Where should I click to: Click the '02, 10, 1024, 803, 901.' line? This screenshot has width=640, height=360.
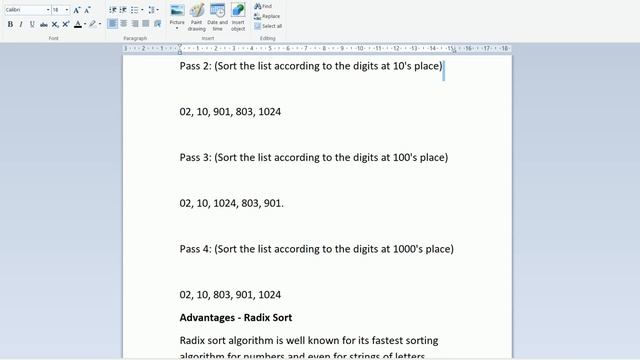231,203
